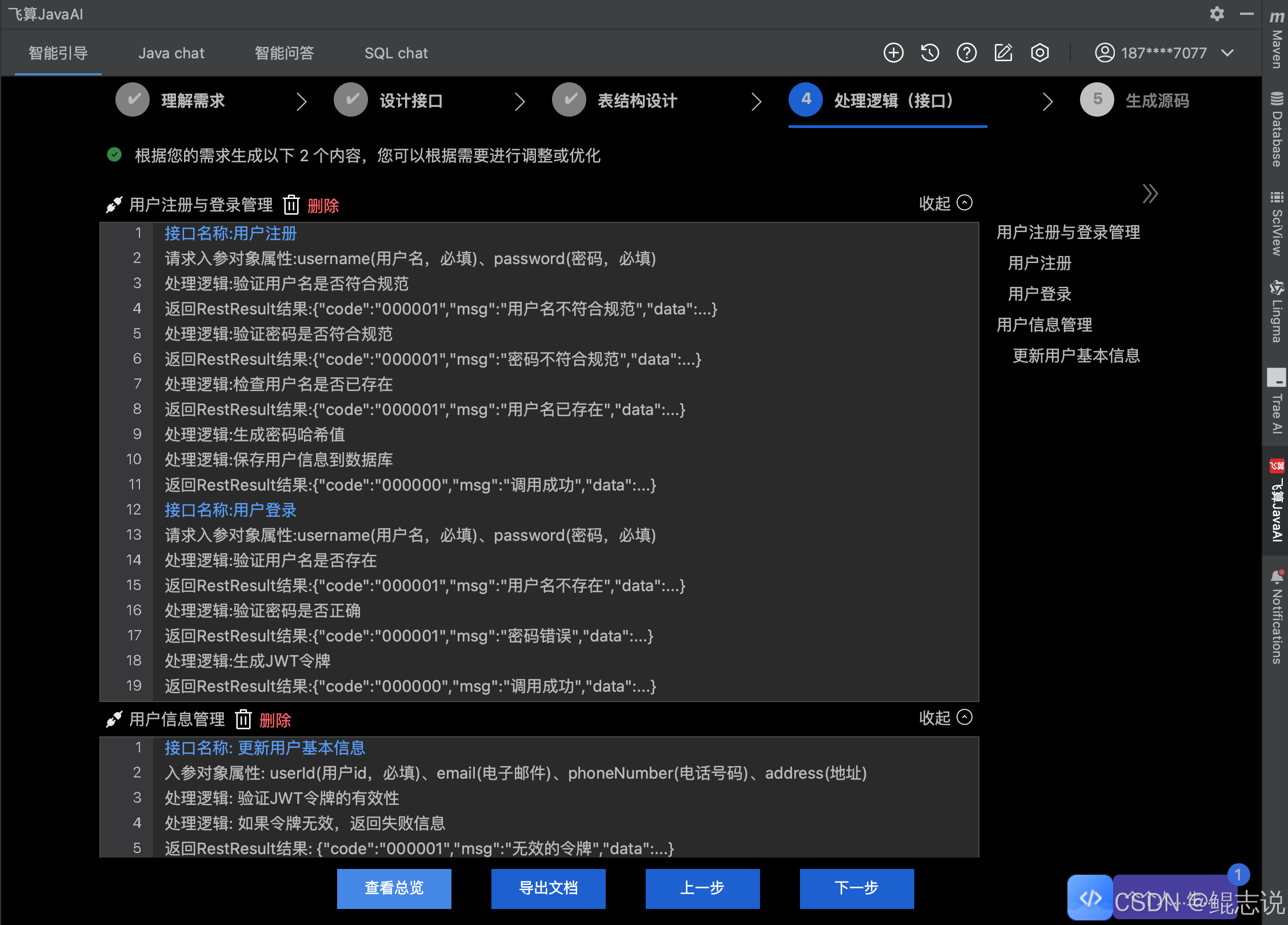Click the plug icon beside 用户注册与登录管理
The height and width of the screenshot is (925, 1288).
(114, 205)
